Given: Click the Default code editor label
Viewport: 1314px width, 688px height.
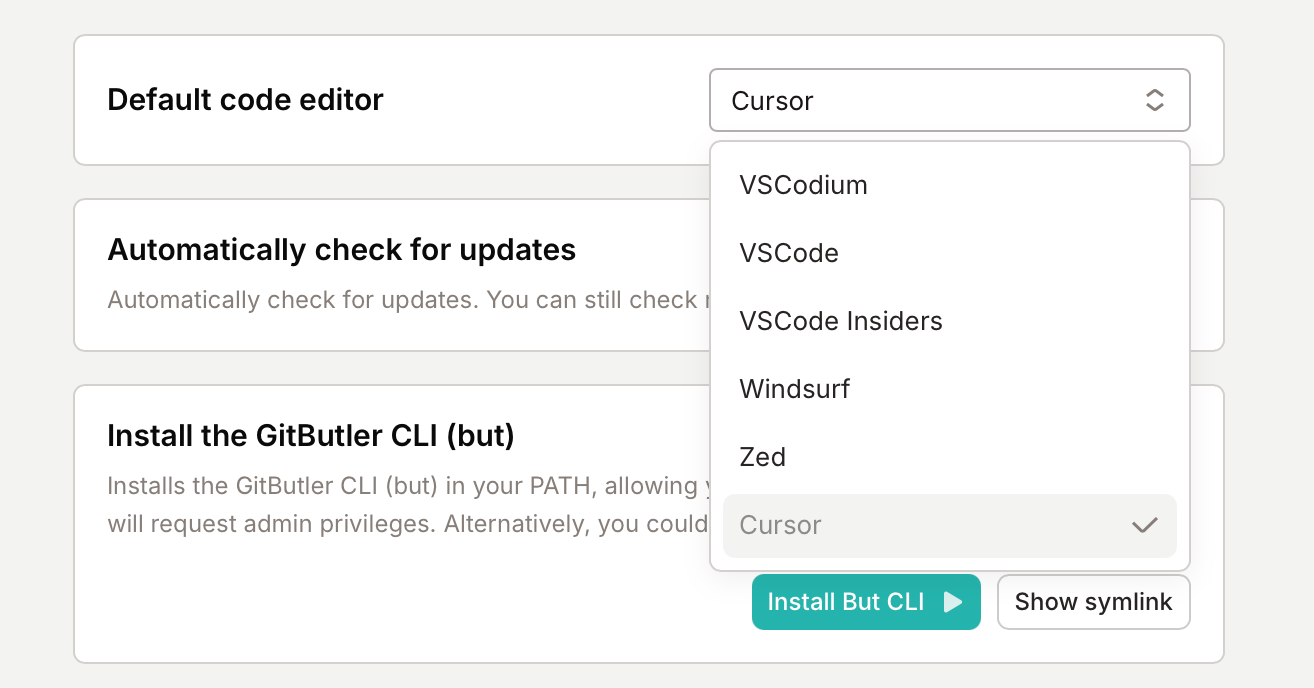Looking at the screenshot, I should tap(245, 100).
